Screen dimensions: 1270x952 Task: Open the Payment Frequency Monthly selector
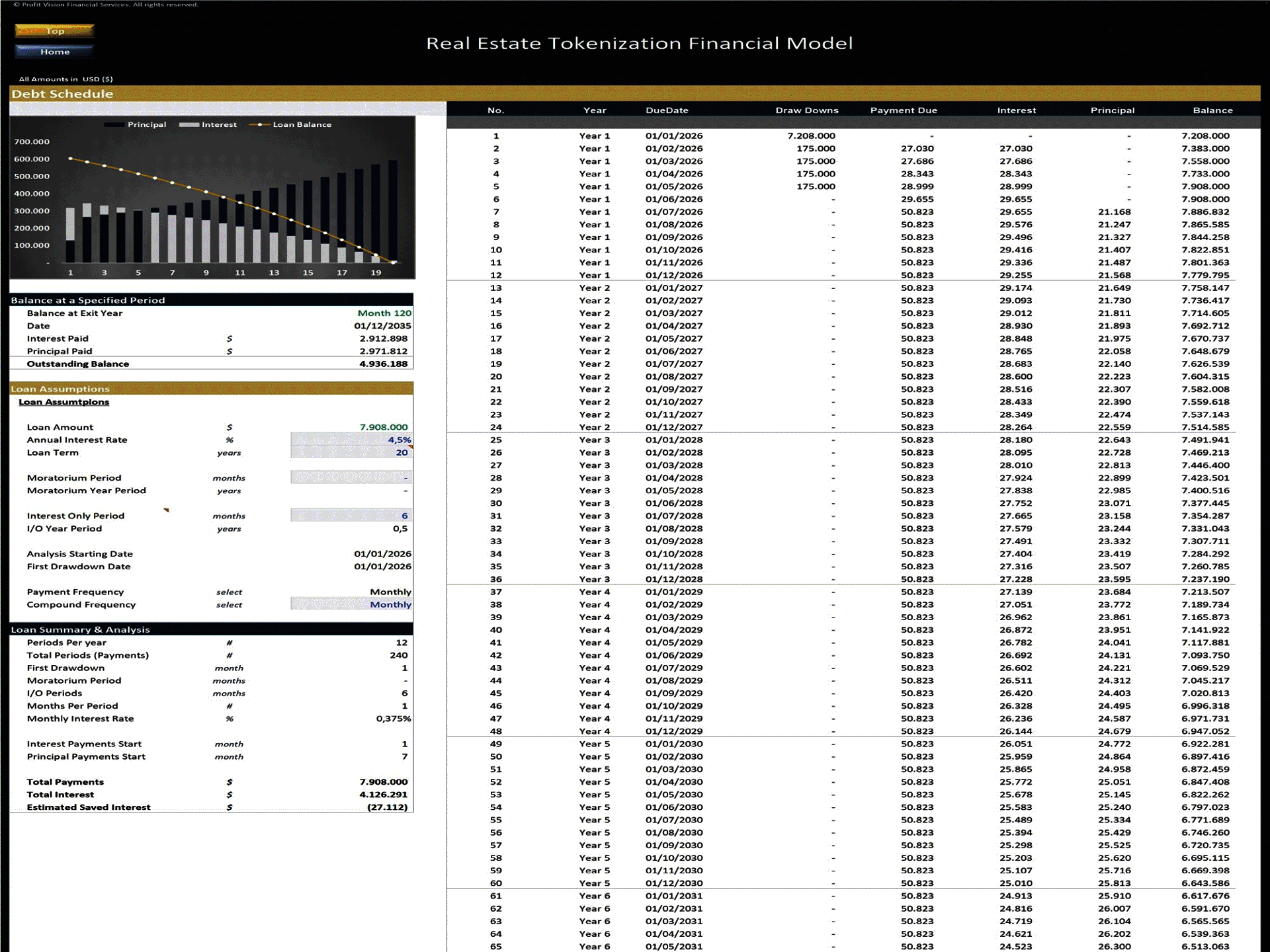pyautogui.click(x=390, y=592)
